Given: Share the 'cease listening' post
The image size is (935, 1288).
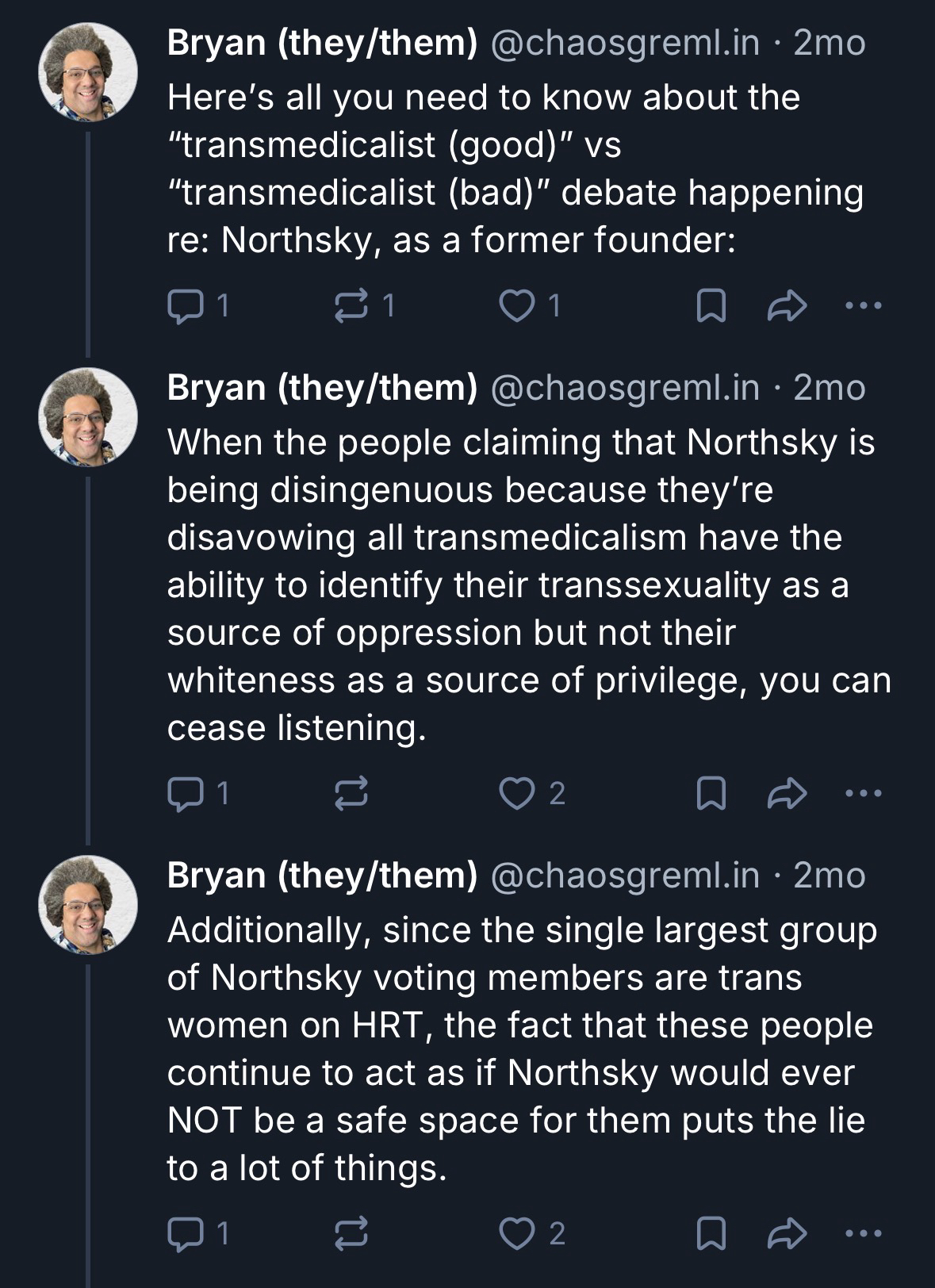Looking at the screenshot, I should click(787, 793).
